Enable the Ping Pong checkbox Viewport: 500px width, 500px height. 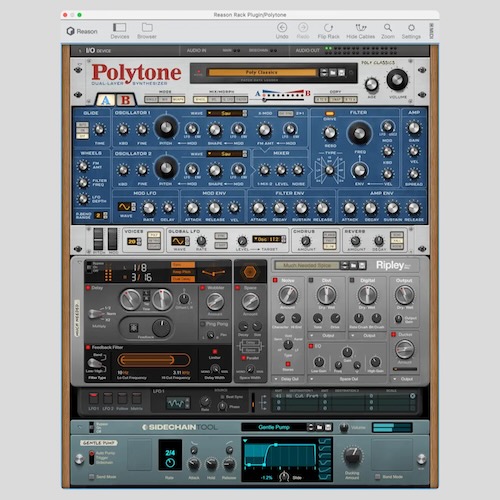pyautogui.click(x=202, y=324)
